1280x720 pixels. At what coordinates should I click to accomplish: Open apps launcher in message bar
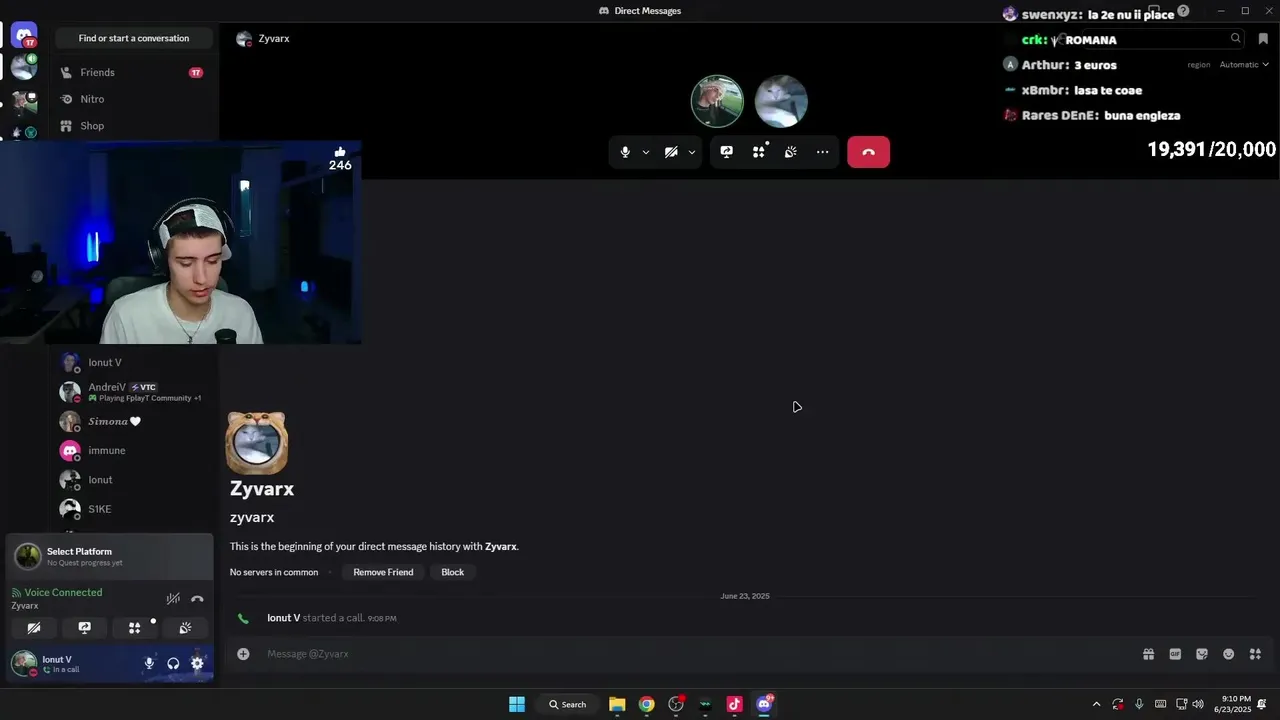coord(1255,654)
